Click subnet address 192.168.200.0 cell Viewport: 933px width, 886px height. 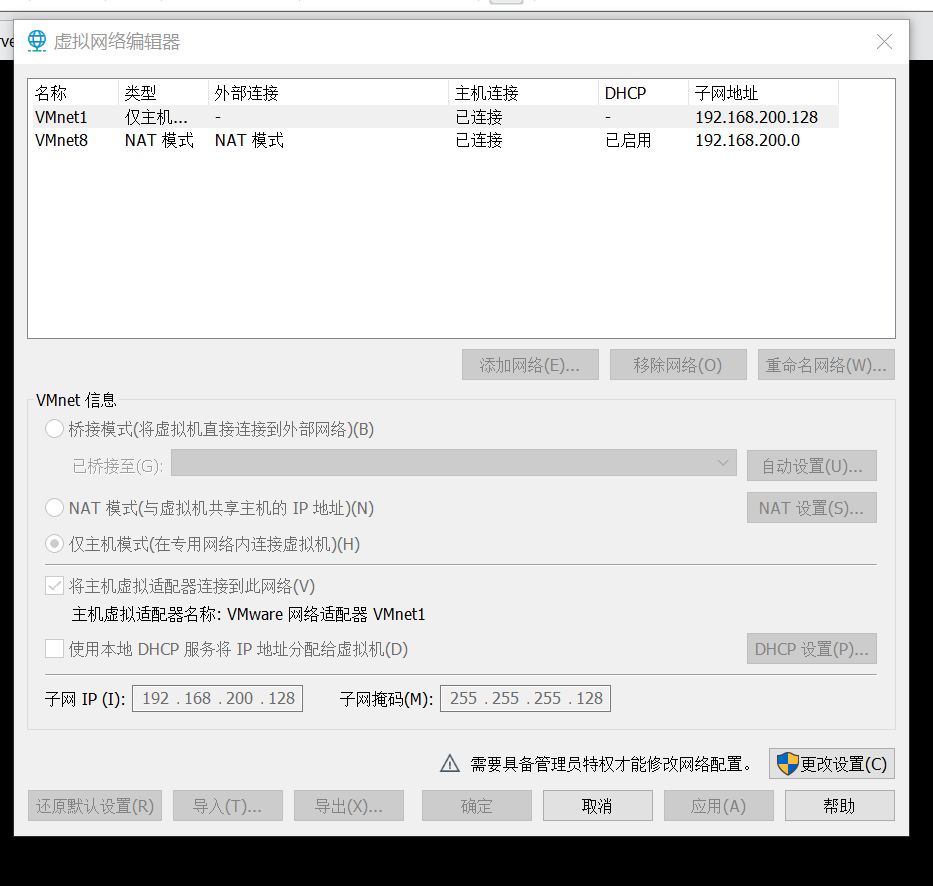tap(747, 140)
